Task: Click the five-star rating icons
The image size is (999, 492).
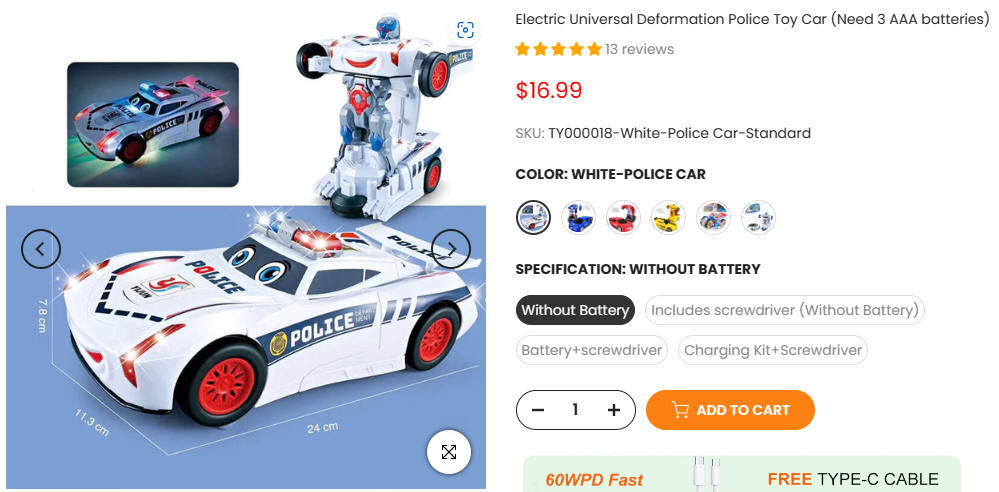Action: coord(558,49)
